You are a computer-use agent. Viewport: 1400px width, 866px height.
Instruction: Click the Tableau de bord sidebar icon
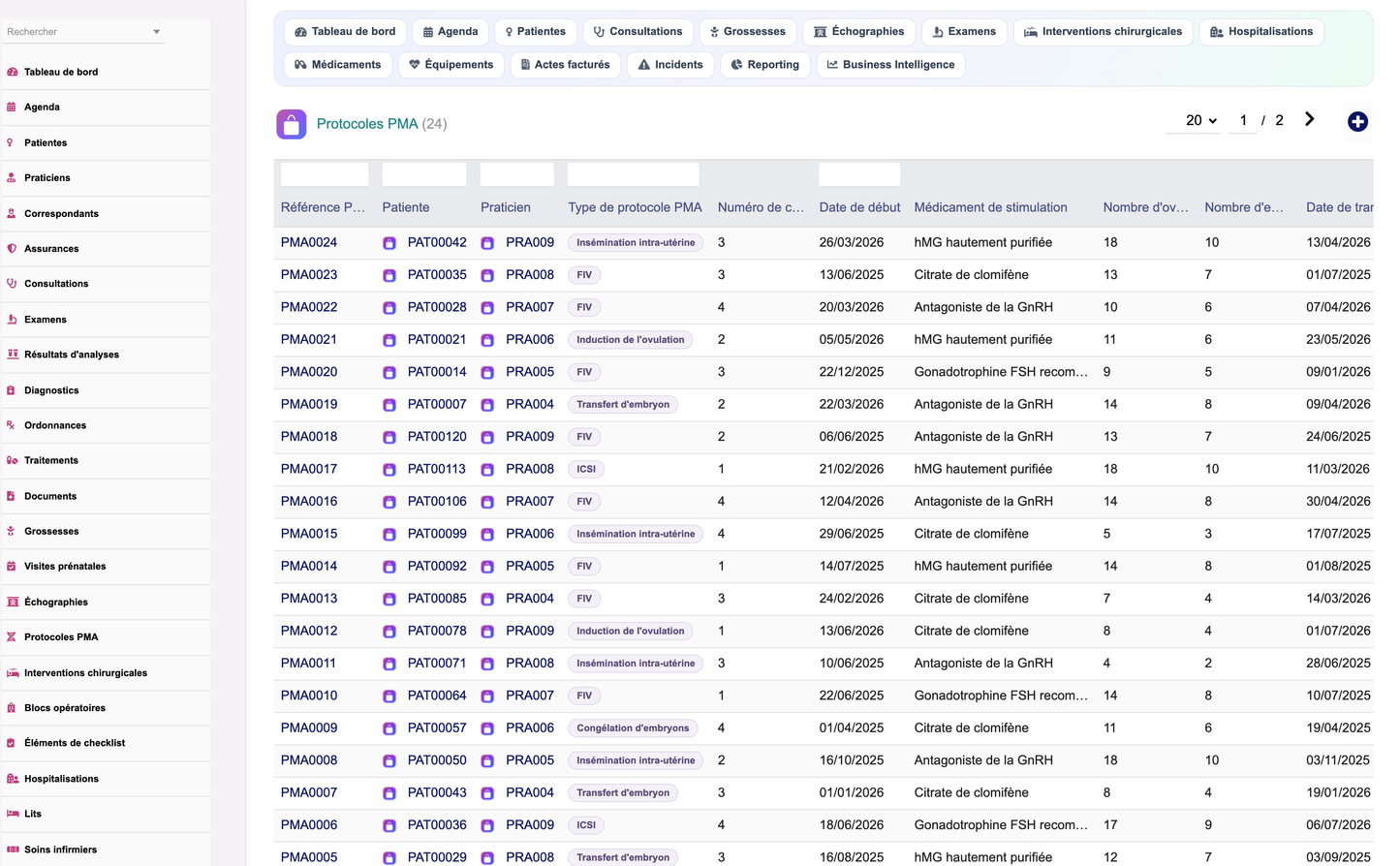[12, 72]
